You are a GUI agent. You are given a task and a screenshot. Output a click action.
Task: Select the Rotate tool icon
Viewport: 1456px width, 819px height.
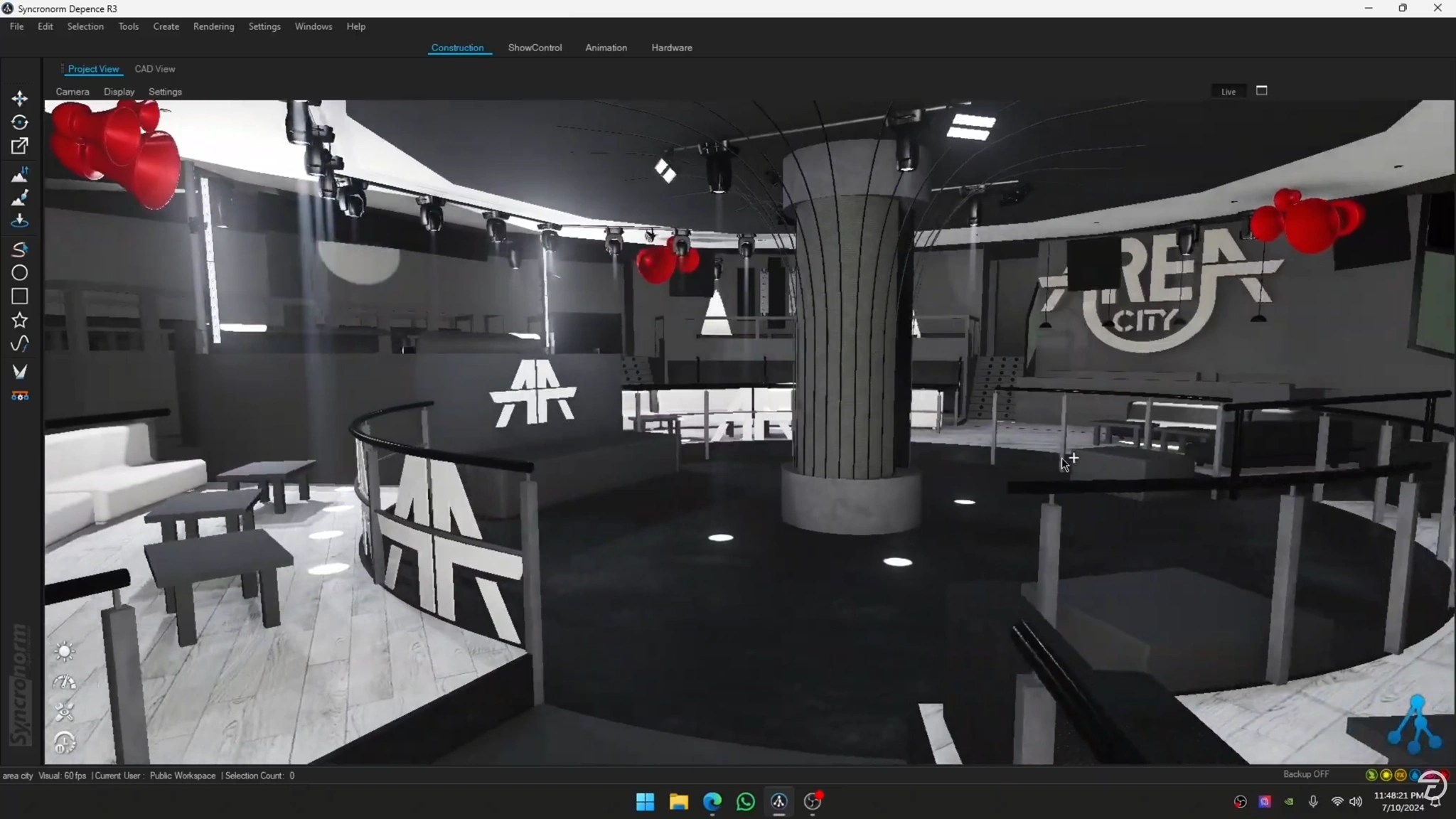pos(19,122)
